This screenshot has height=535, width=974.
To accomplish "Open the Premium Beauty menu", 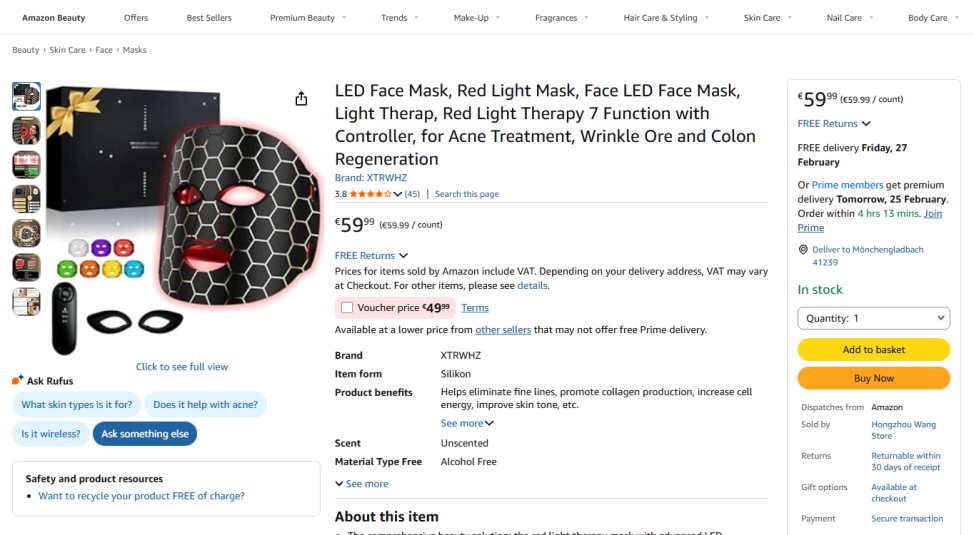I will pos(308,18).
